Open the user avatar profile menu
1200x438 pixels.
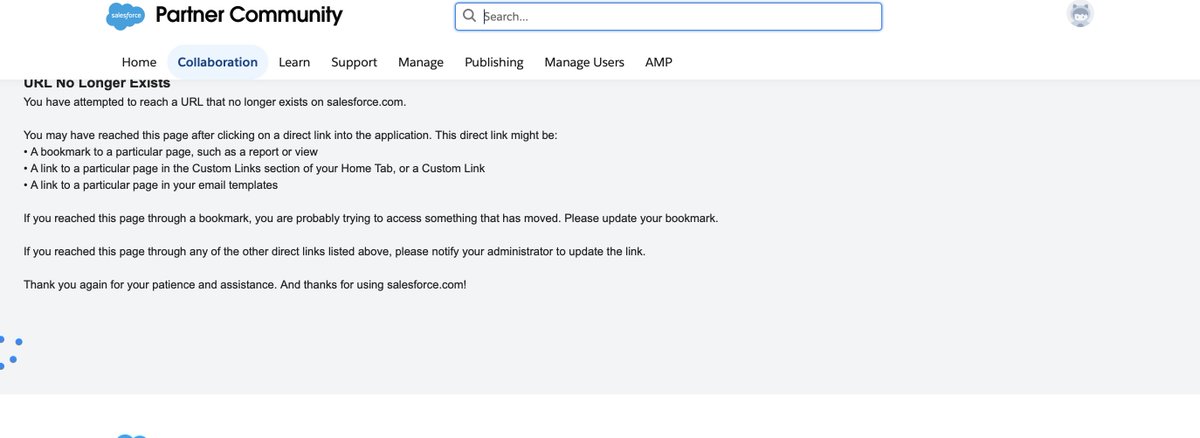1080,14
